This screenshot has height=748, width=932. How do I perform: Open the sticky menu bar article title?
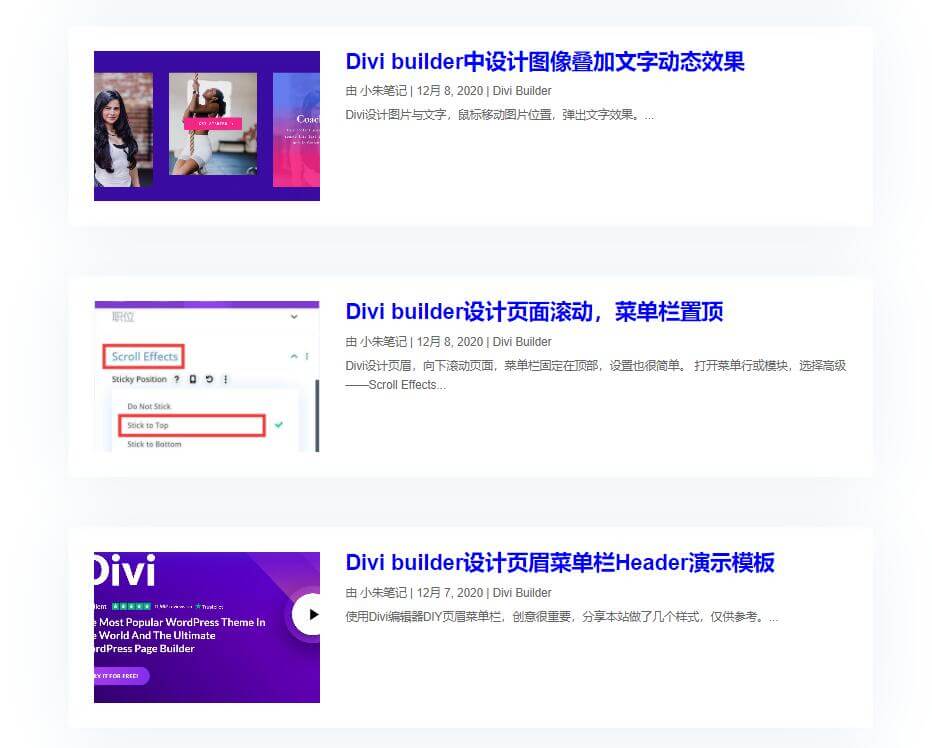click(534, 312)
